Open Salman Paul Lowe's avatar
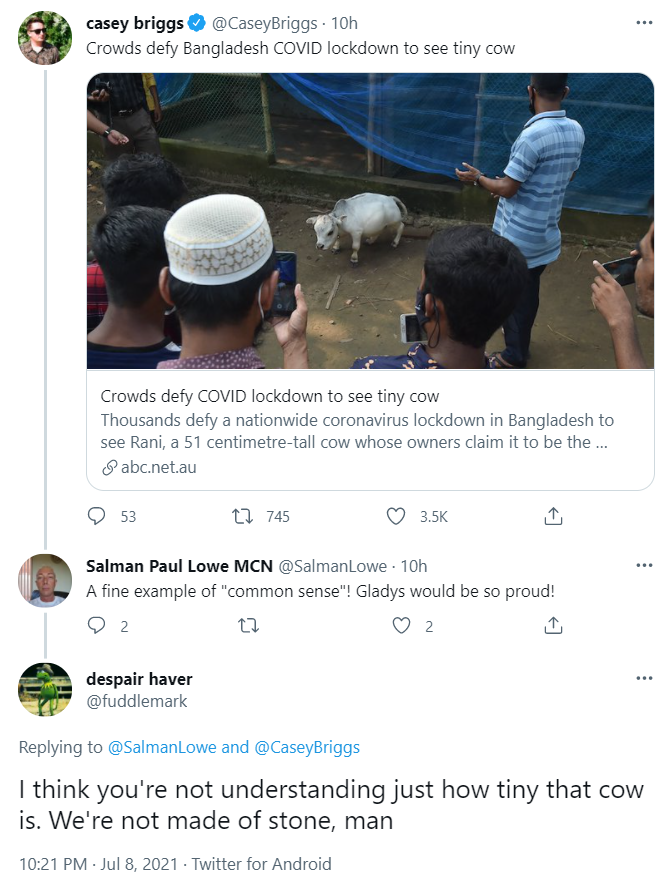 (45, 580)
